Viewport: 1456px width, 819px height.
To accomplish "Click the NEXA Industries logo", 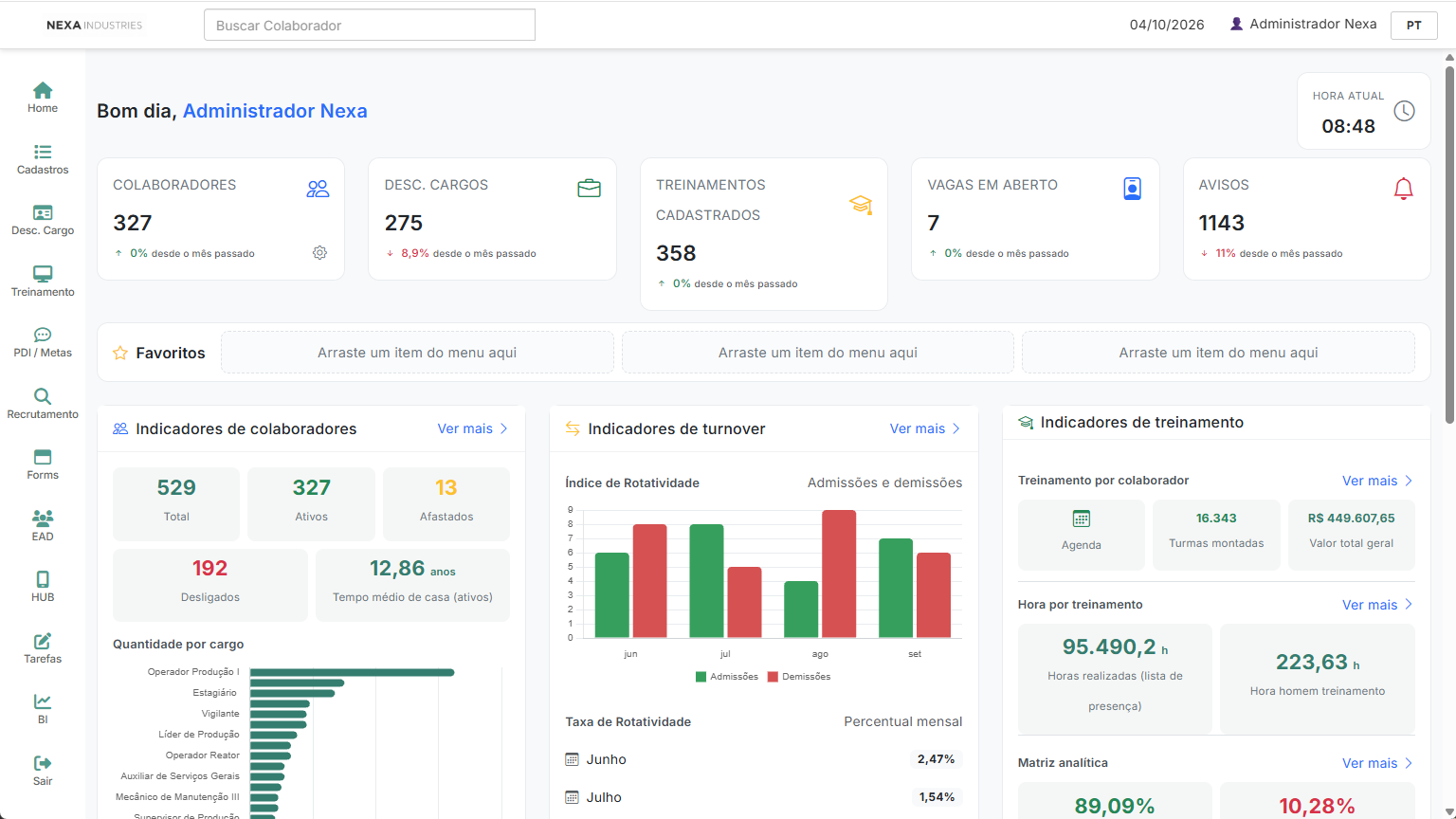I will 94,26.
